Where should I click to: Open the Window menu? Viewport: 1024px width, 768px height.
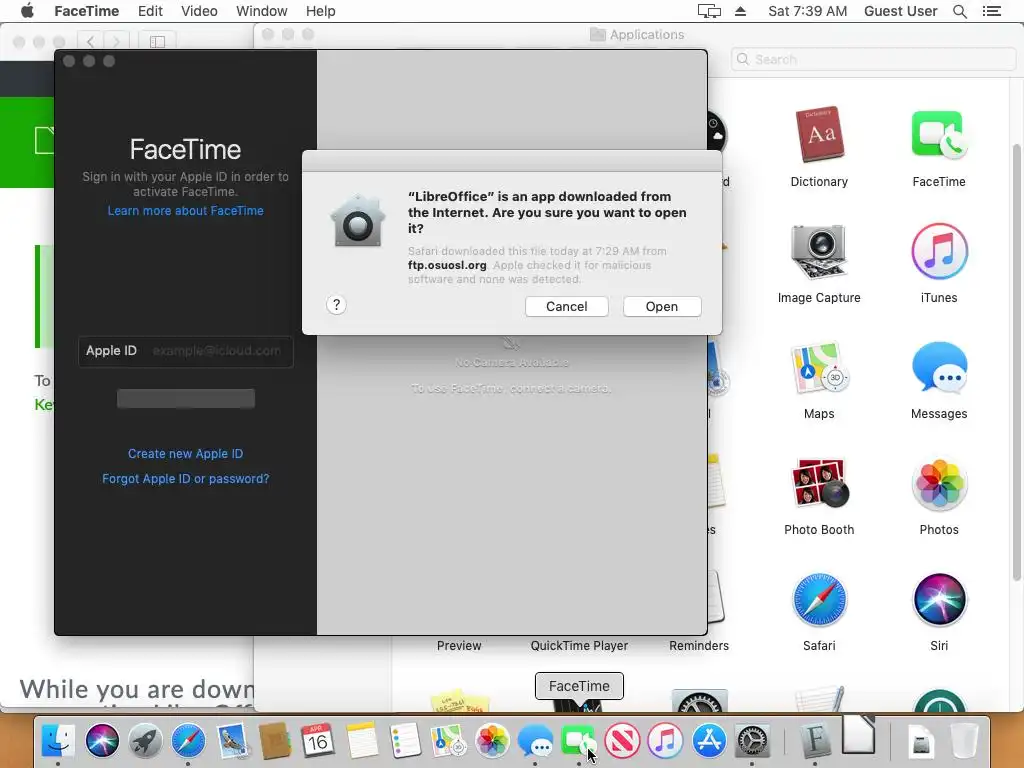(x=261, y=11)
